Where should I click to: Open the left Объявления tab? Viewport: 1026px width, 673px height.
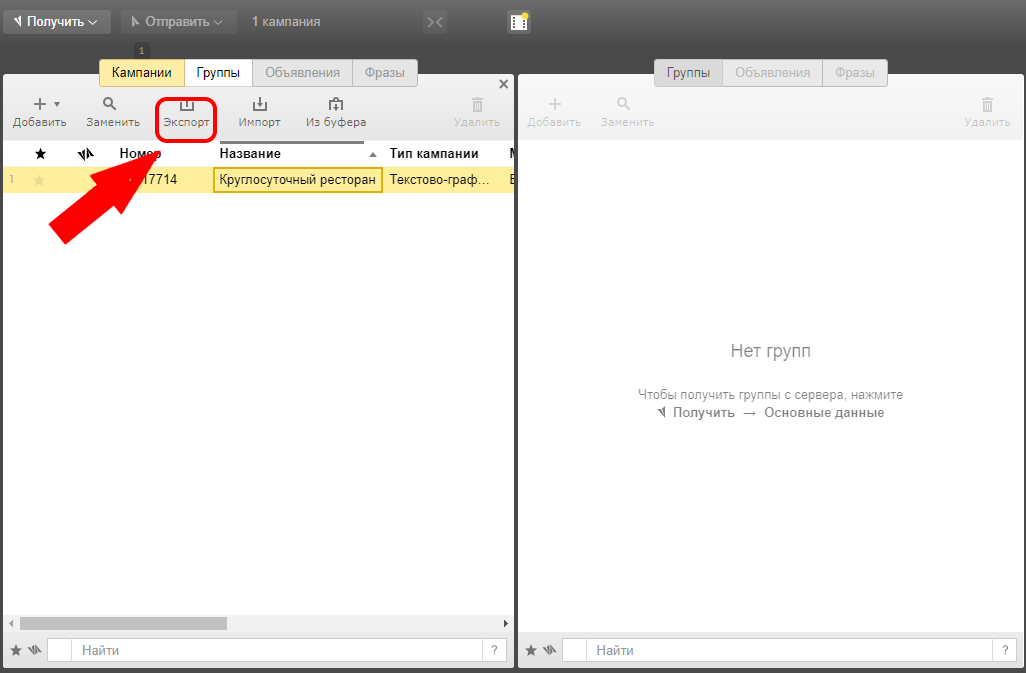302,73
